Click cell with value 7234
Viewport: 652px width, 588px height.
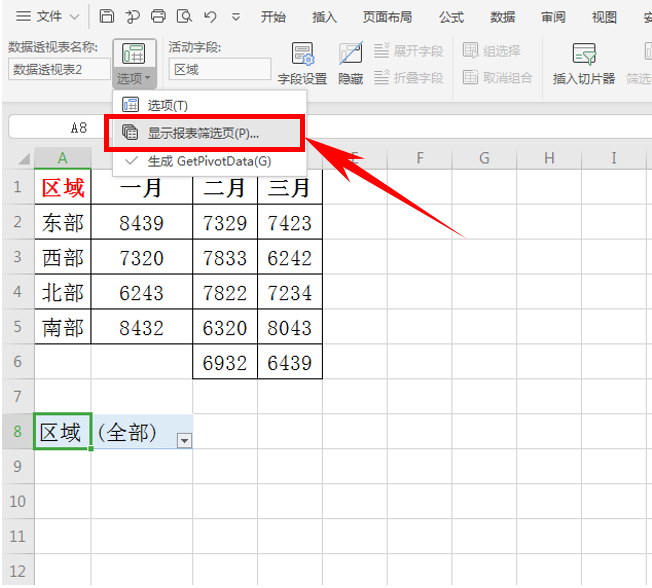[290, 292]
